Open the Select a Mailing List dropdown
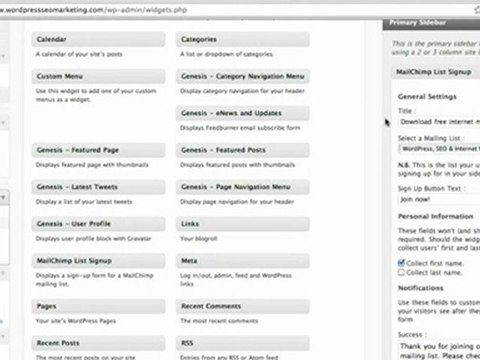 (x=439, y=149)
